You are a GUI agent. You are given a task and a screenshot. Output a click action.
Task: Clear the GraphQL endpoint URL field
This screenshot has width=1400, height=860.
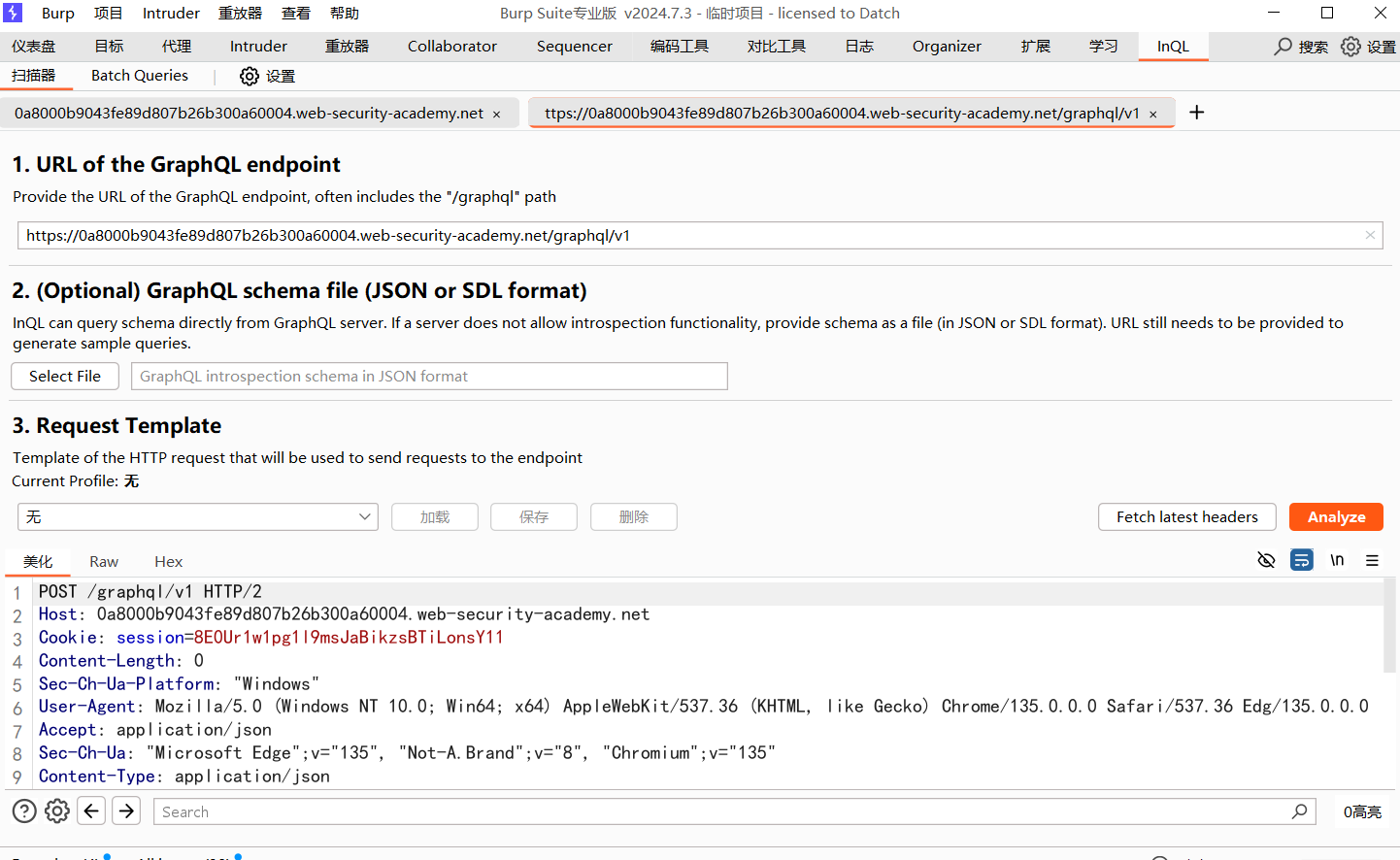point(1370,235)
